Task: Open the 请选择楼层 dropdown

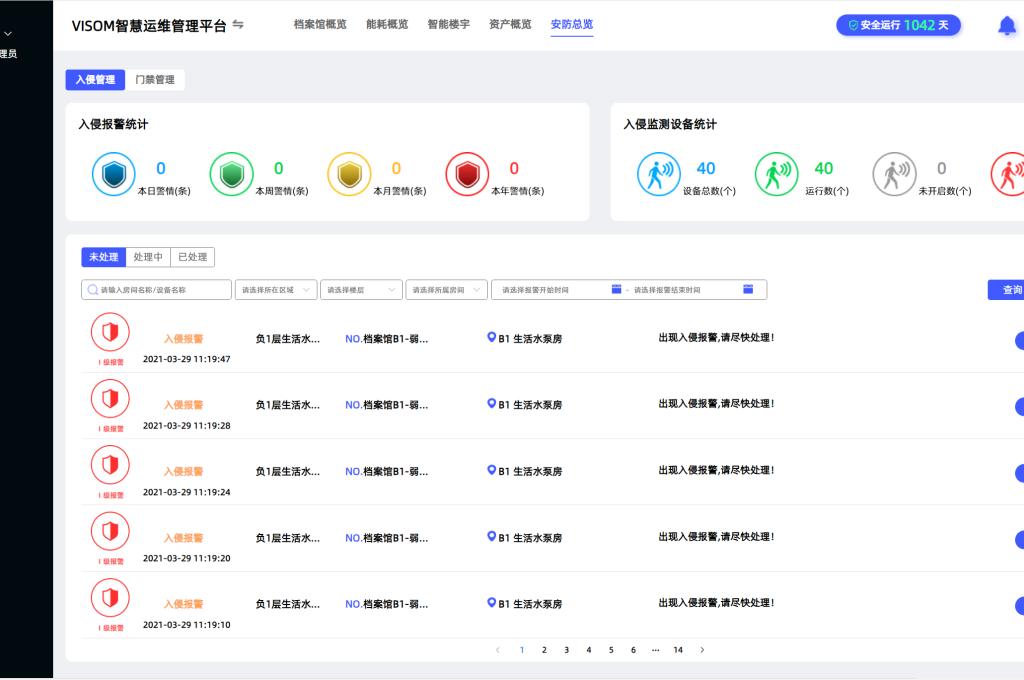Action: point(361,289)
